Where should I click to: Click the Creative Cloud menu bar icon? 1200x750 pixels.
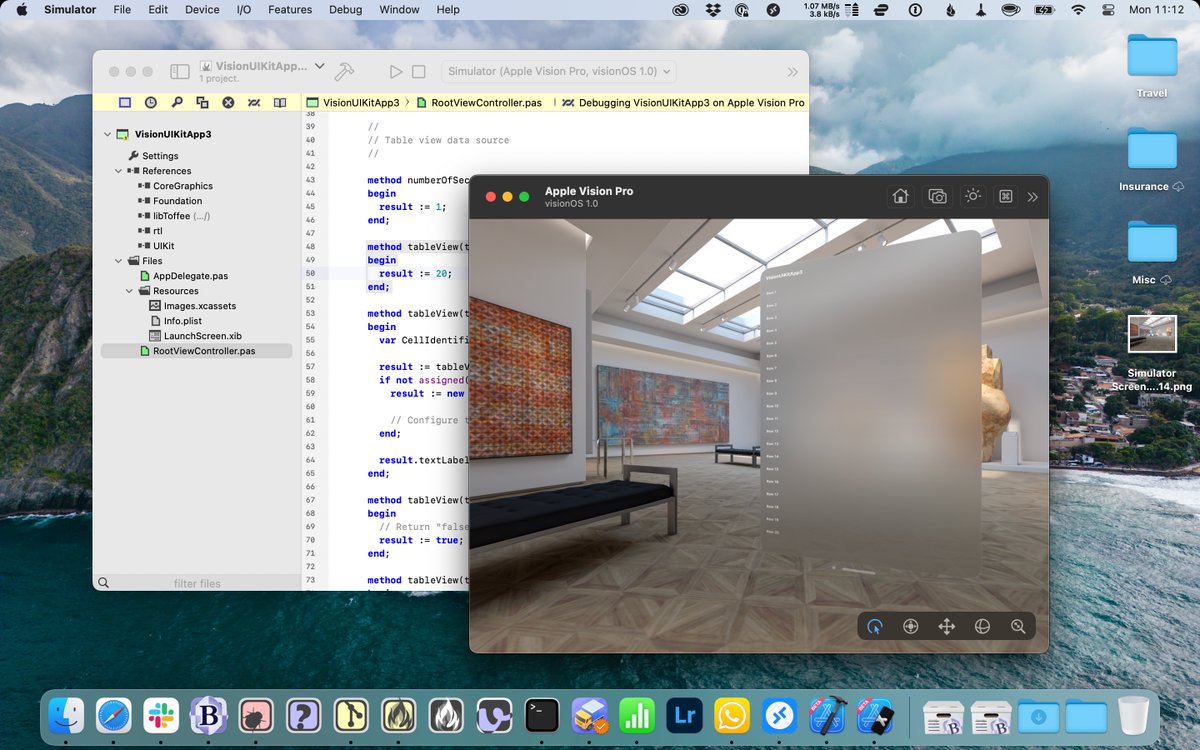pyautogui.click(x=681, y=9)
